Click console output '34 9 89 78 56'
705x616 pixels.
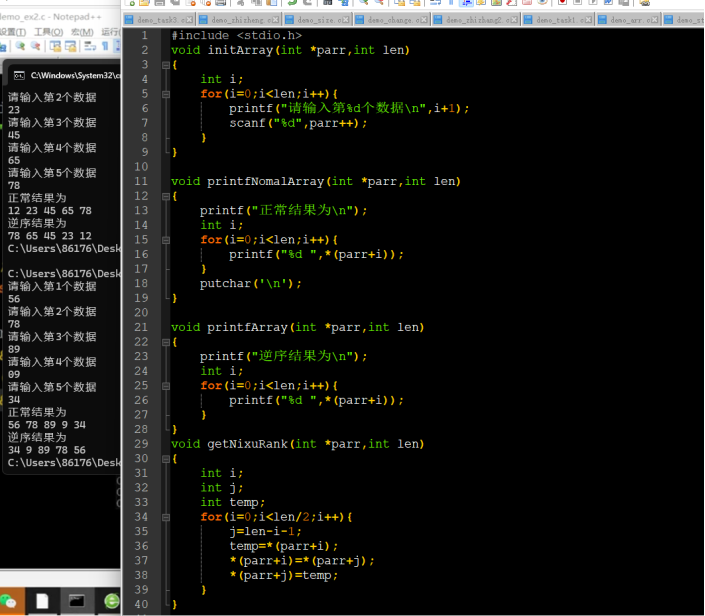47,450
